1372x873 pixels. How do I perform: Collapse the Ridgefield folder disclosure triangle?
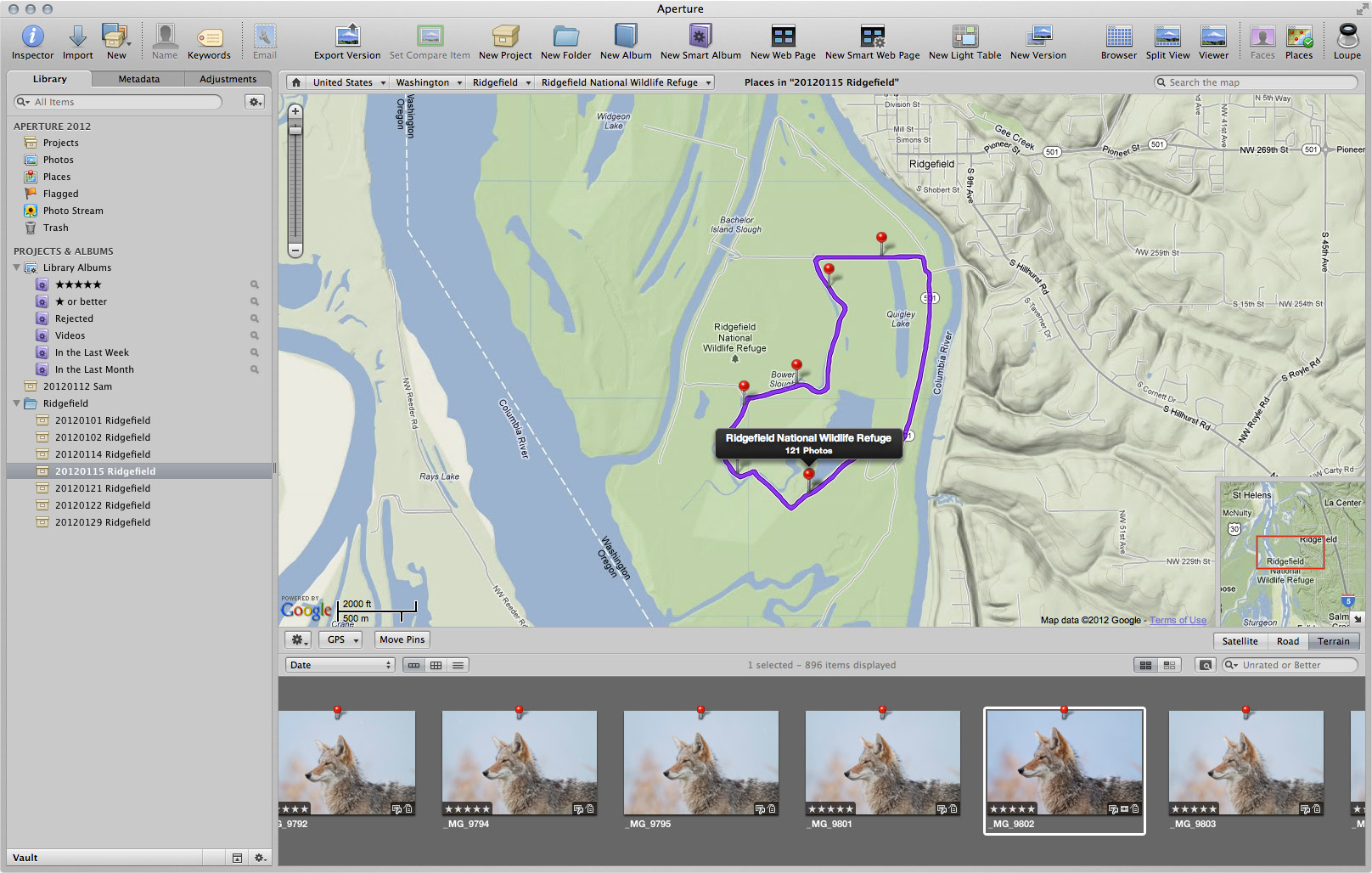coord(17,403)
